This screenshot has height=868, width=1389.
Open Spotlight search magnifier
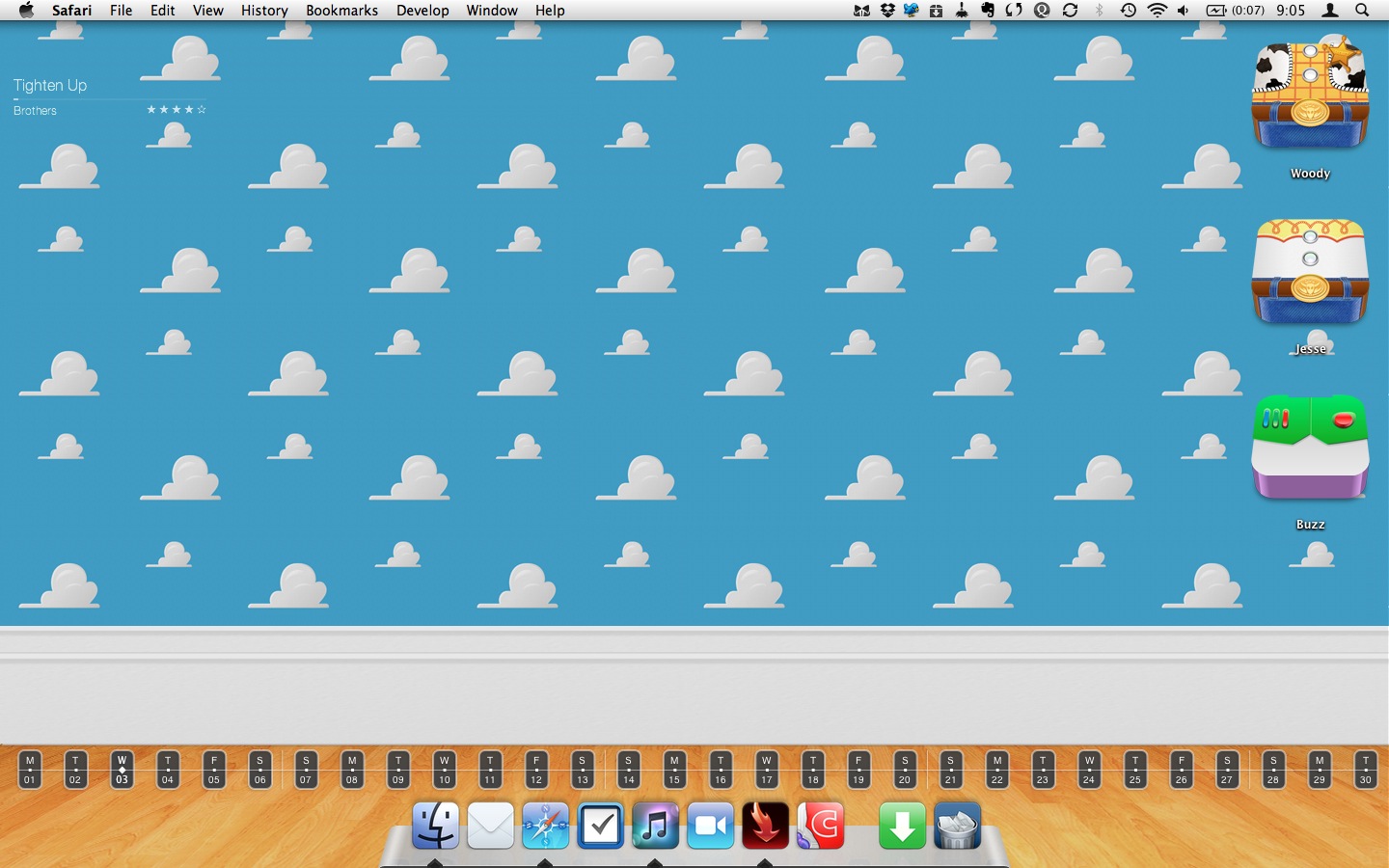[x=1362, y=11]
